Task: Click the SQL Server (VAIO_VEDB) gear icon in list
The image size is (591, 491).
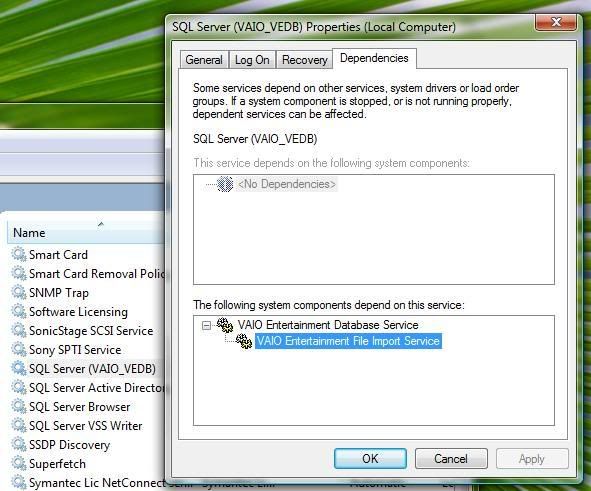Action: [18, 368]
